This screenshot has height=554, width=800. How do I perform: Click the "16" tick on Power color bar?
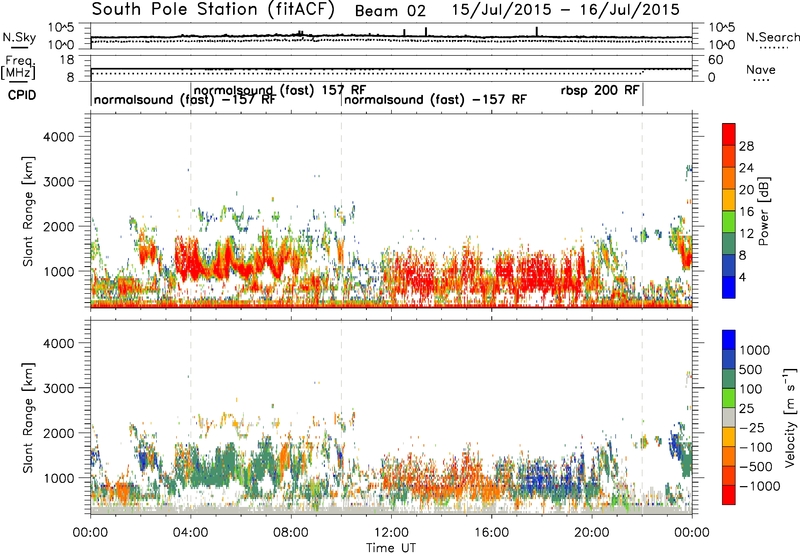tap(746, 212)
